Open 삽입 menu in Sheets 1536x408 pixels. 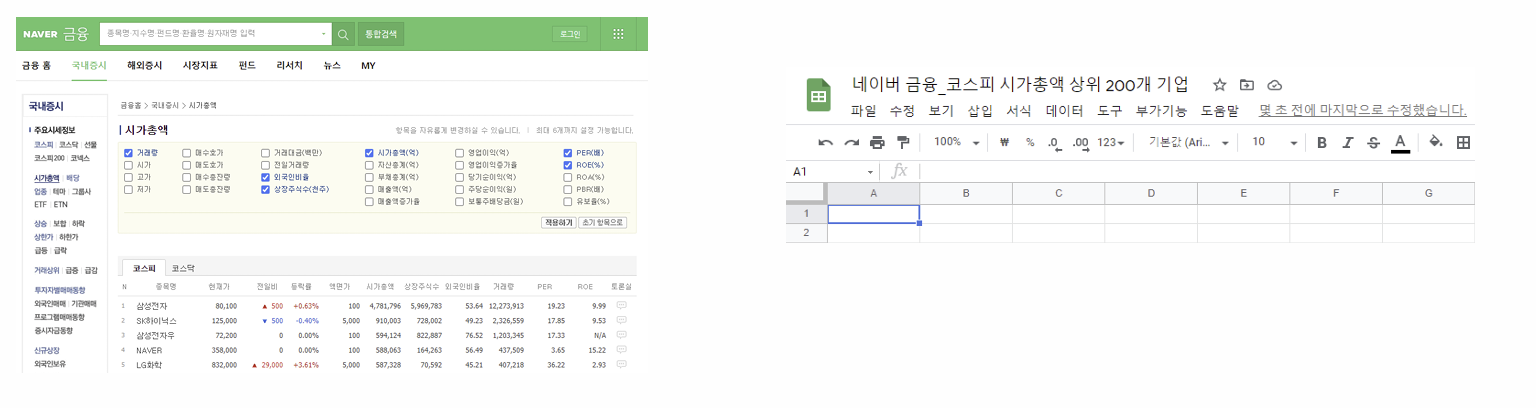click(980, 110)
